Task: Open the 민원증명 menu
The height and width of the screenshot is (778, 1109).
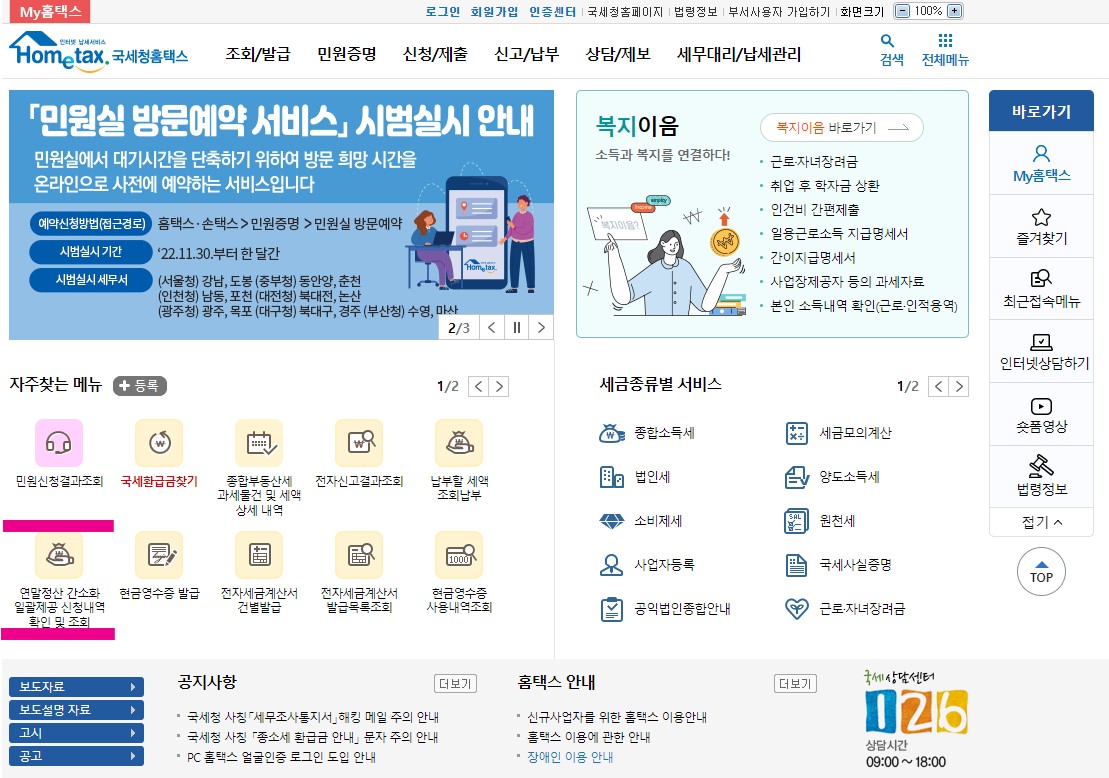Action: (x=347, y=54)
